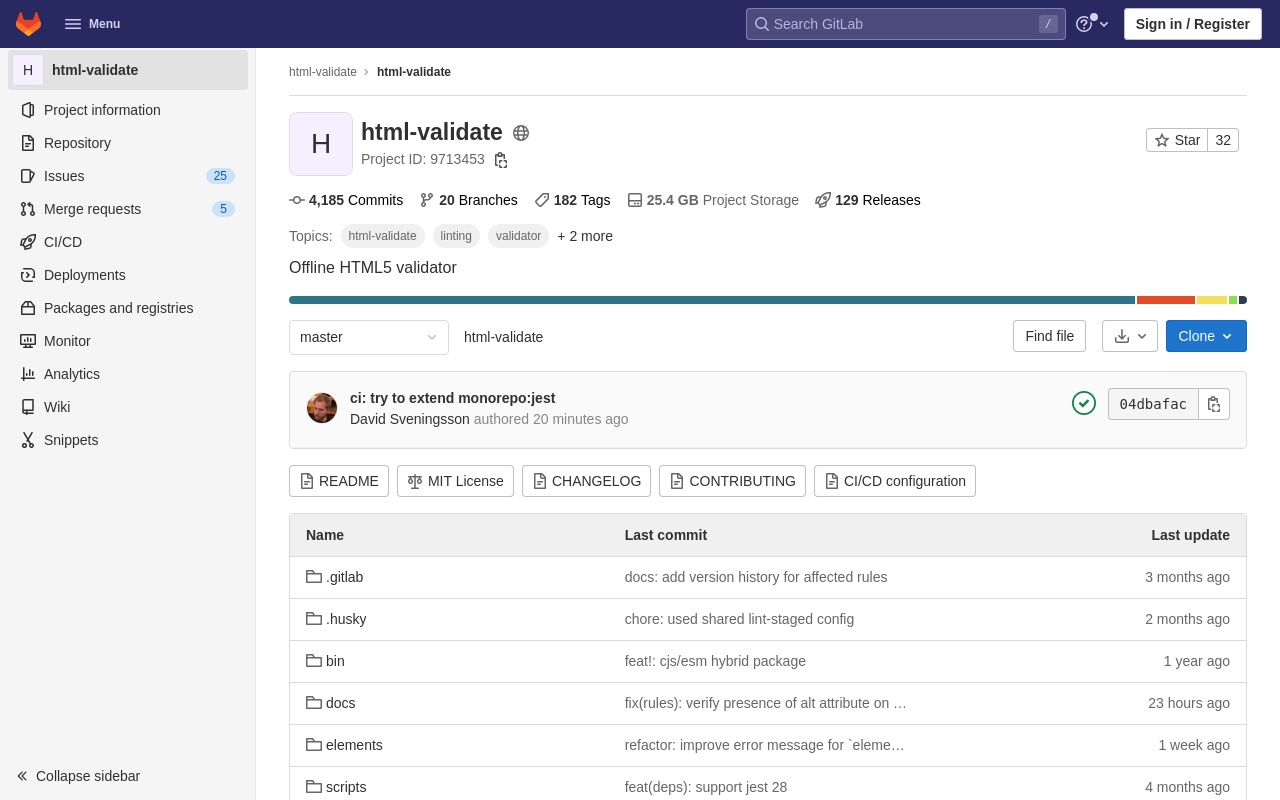The image size is (1280, 800).
Task: Open the CHANGELOG file link
Action: (x=586, y=481)
